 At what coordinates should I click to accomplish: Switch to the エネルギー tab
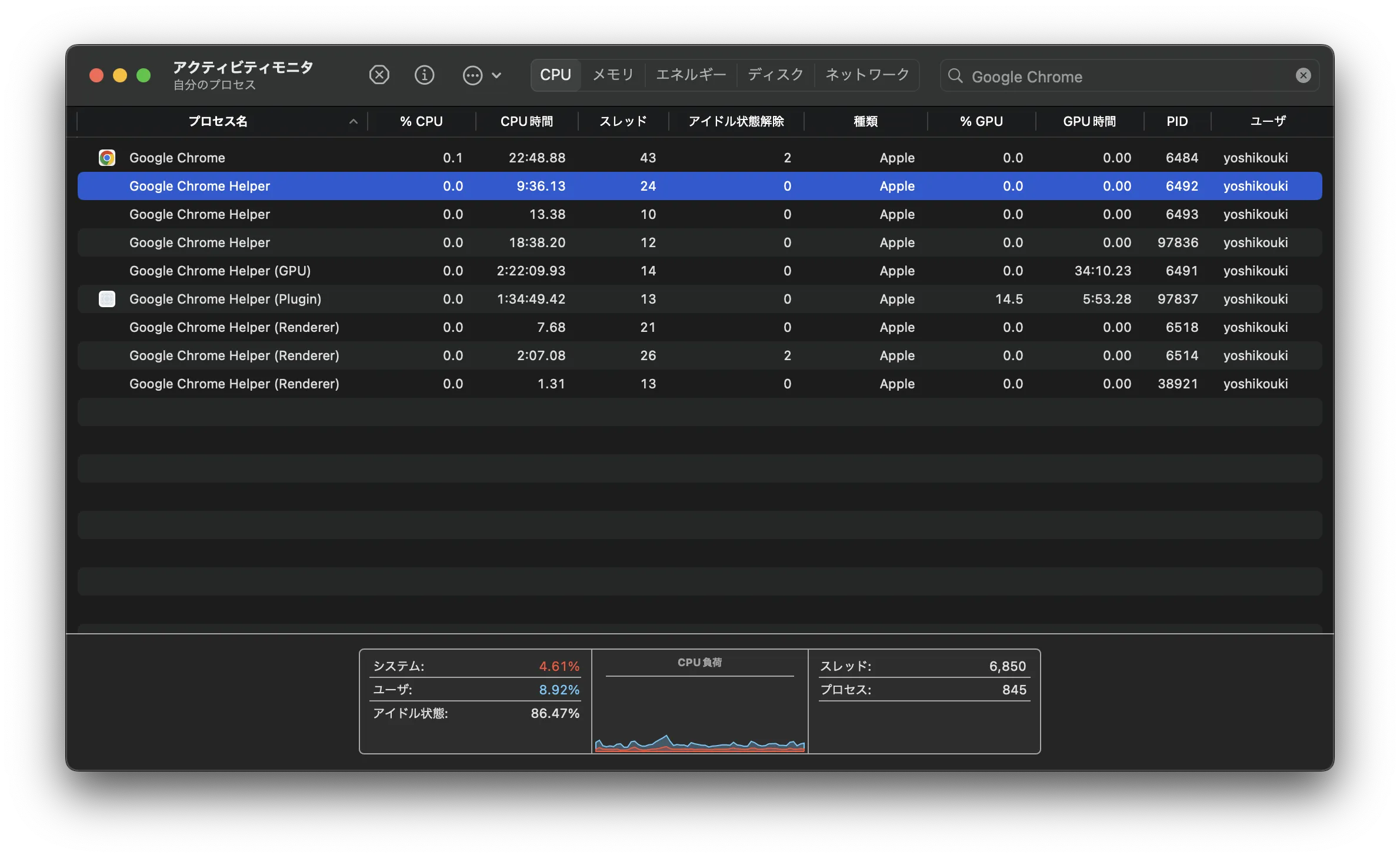[691, 75]
